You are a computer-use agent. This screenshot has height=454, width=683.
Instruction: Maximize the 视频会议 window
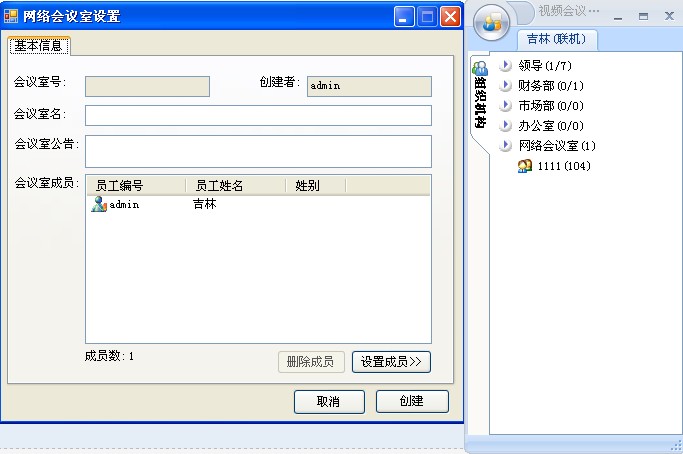click(x=643, y=17)
